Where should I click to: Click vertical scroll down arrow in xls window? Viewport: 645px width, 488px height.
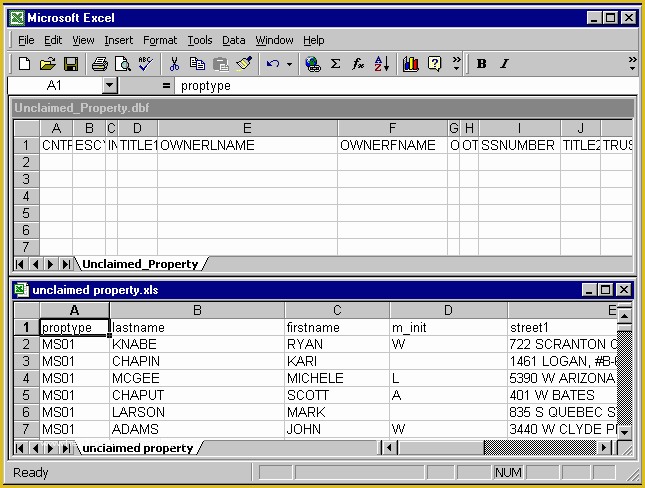pyautogui.click(x=624, y=432)
